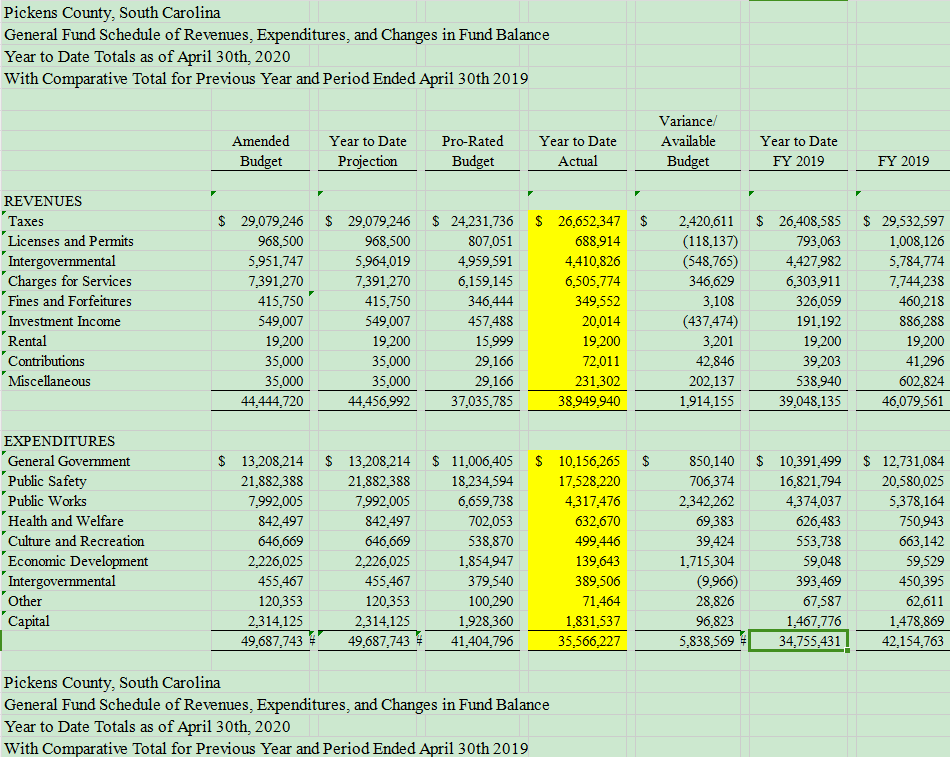Click Year to Date Actual header
The height and width of the screenshot is (757, 950).
pyautogui.click(x=578, y=151)
